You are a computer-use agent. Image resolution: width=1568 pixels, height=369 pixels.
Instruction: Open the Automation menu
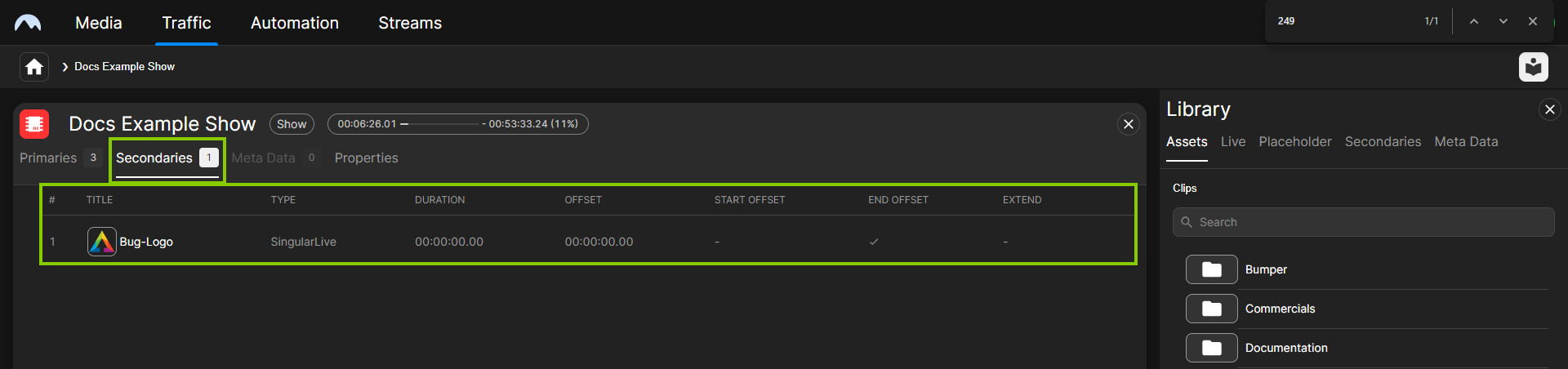pyautogui.click(x=294, y=23)
